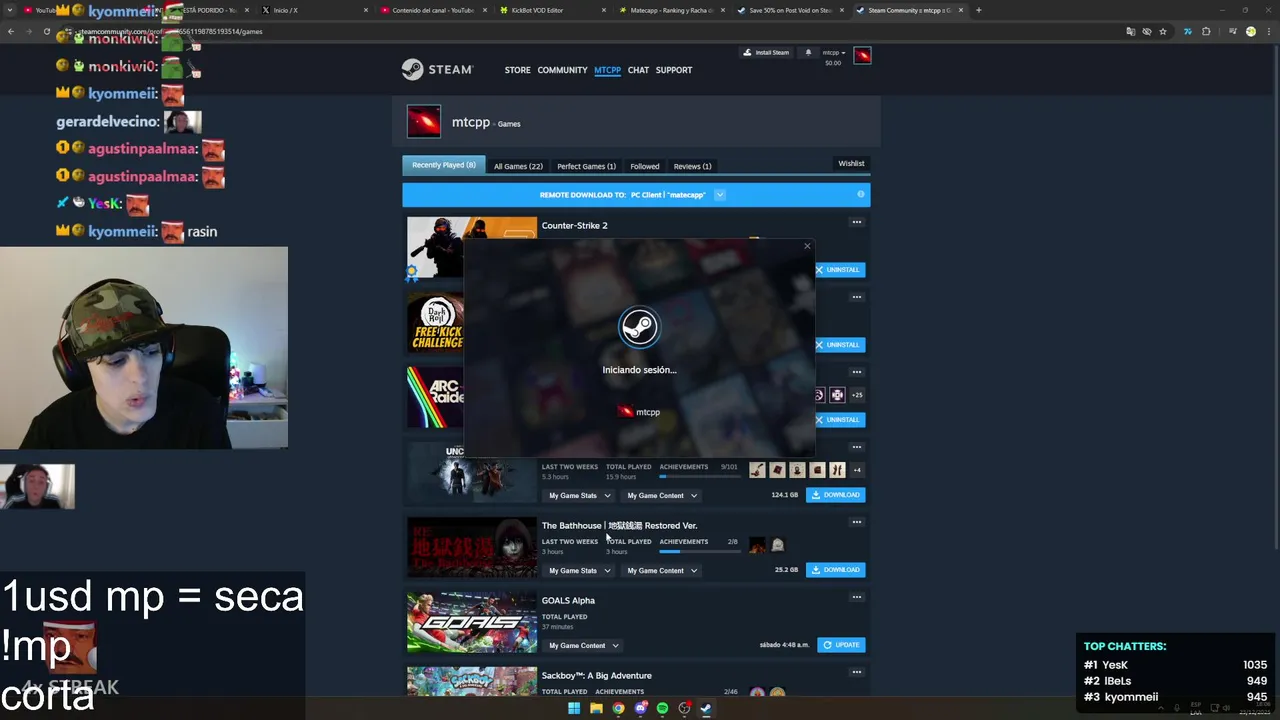Image resolution: width=1280 pixels, height=720 pixels.
Task: Open the STORE menu
Action: tap(517, 70)
